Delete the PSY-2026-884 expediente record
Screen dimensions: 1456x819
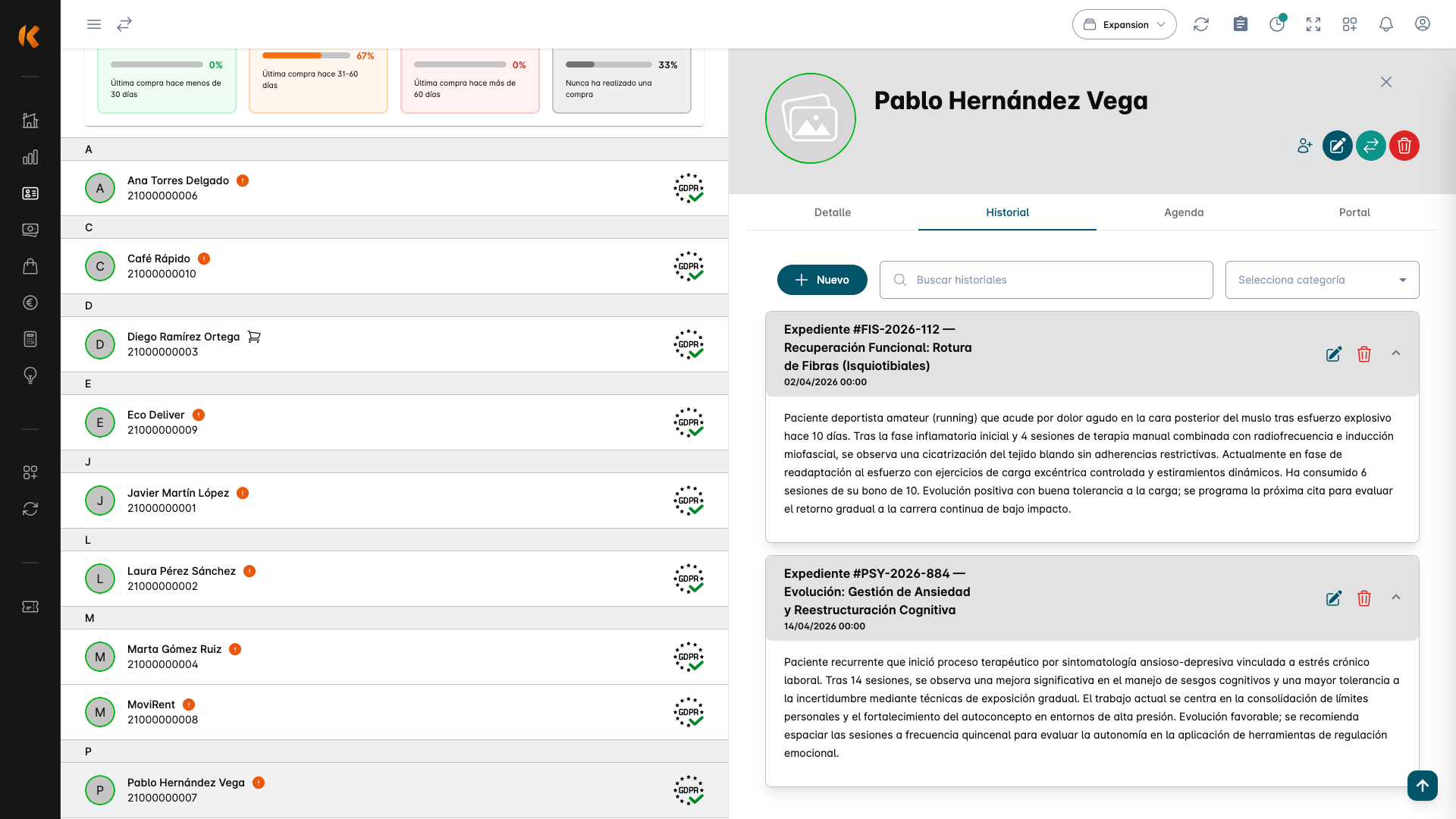(x=1363, y=598)
